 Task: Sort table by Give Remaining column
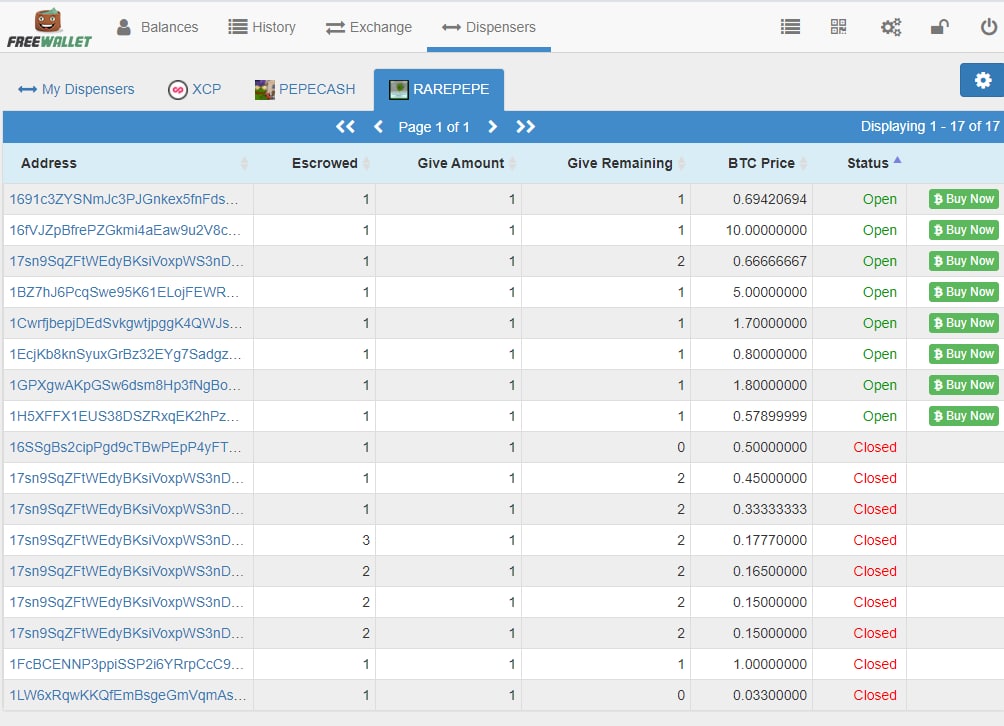pyautogui.click(x=606, y=163)
